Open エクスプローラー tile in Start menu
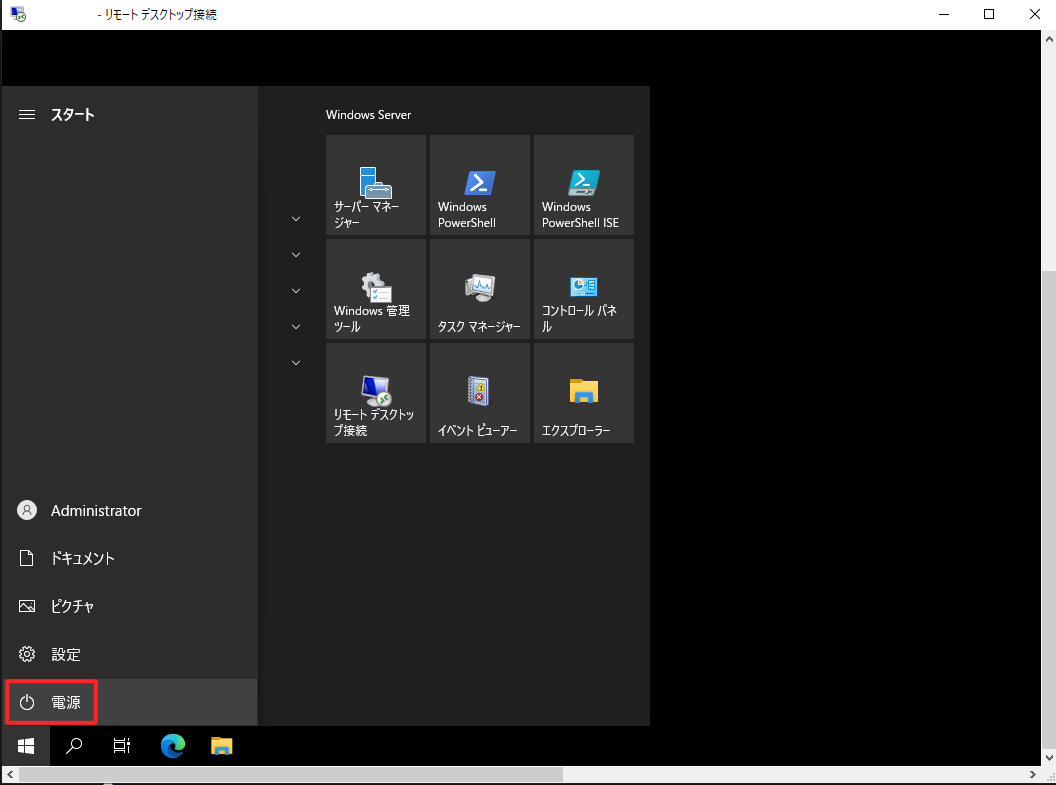Image resolution: width=1056 pixels, height=785 pixels. (x=584, y=393)
